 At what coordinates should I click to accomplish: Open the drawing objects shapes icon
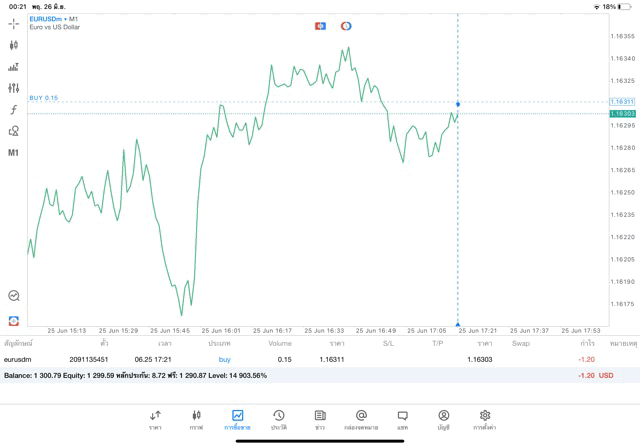click(x=13, y=131)
